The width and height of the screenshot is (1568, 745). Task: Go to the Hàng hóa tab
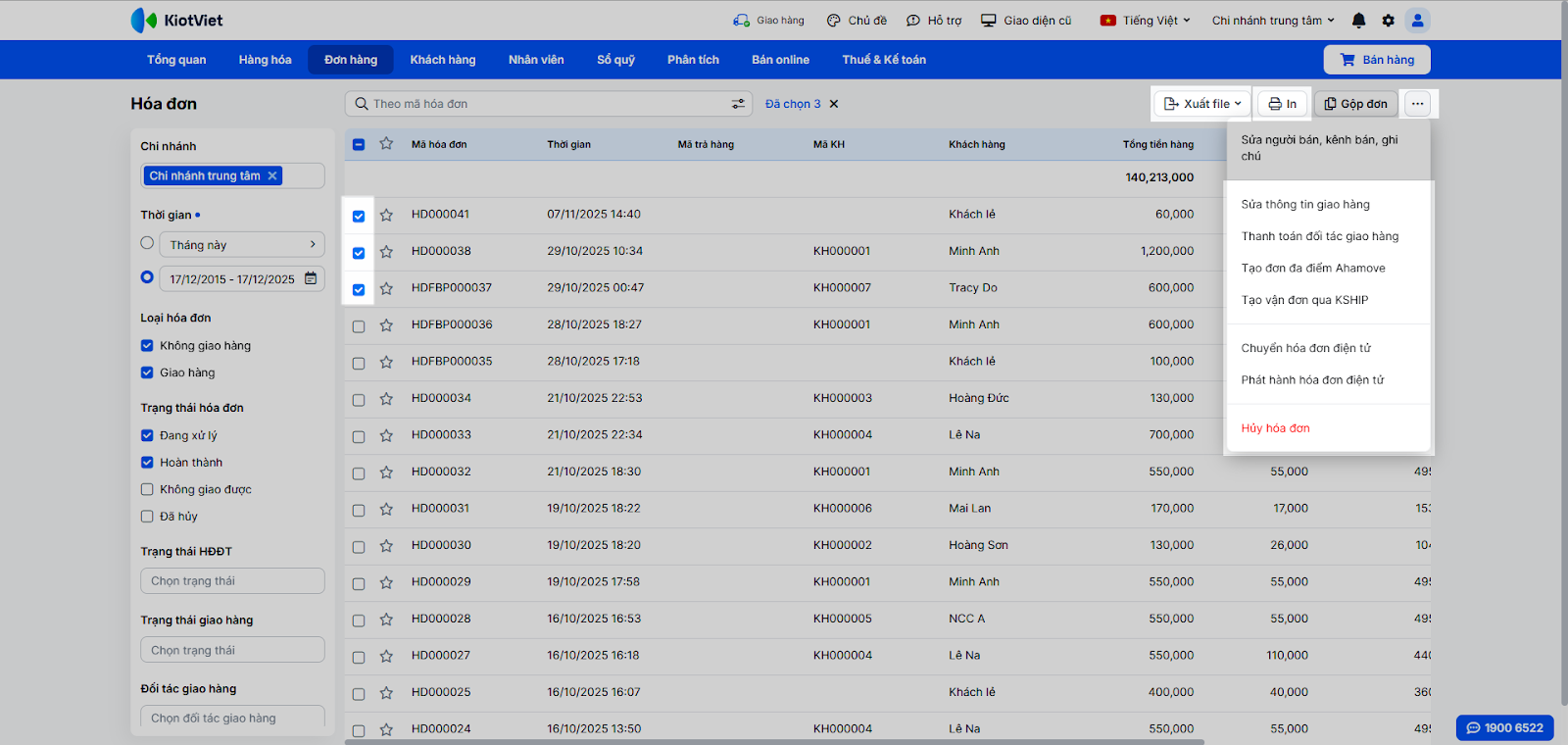(x=265, y=60)
